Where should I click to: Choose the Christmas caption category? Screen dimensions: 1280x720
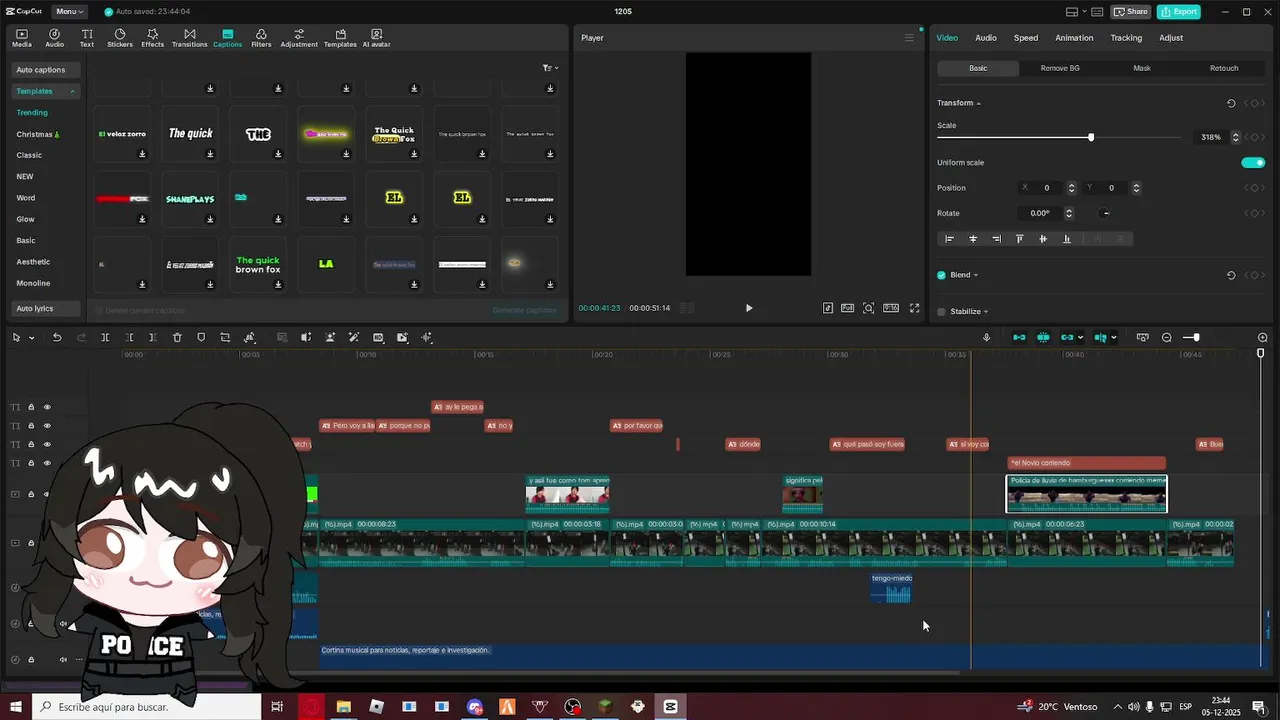[x=38, y=134]
